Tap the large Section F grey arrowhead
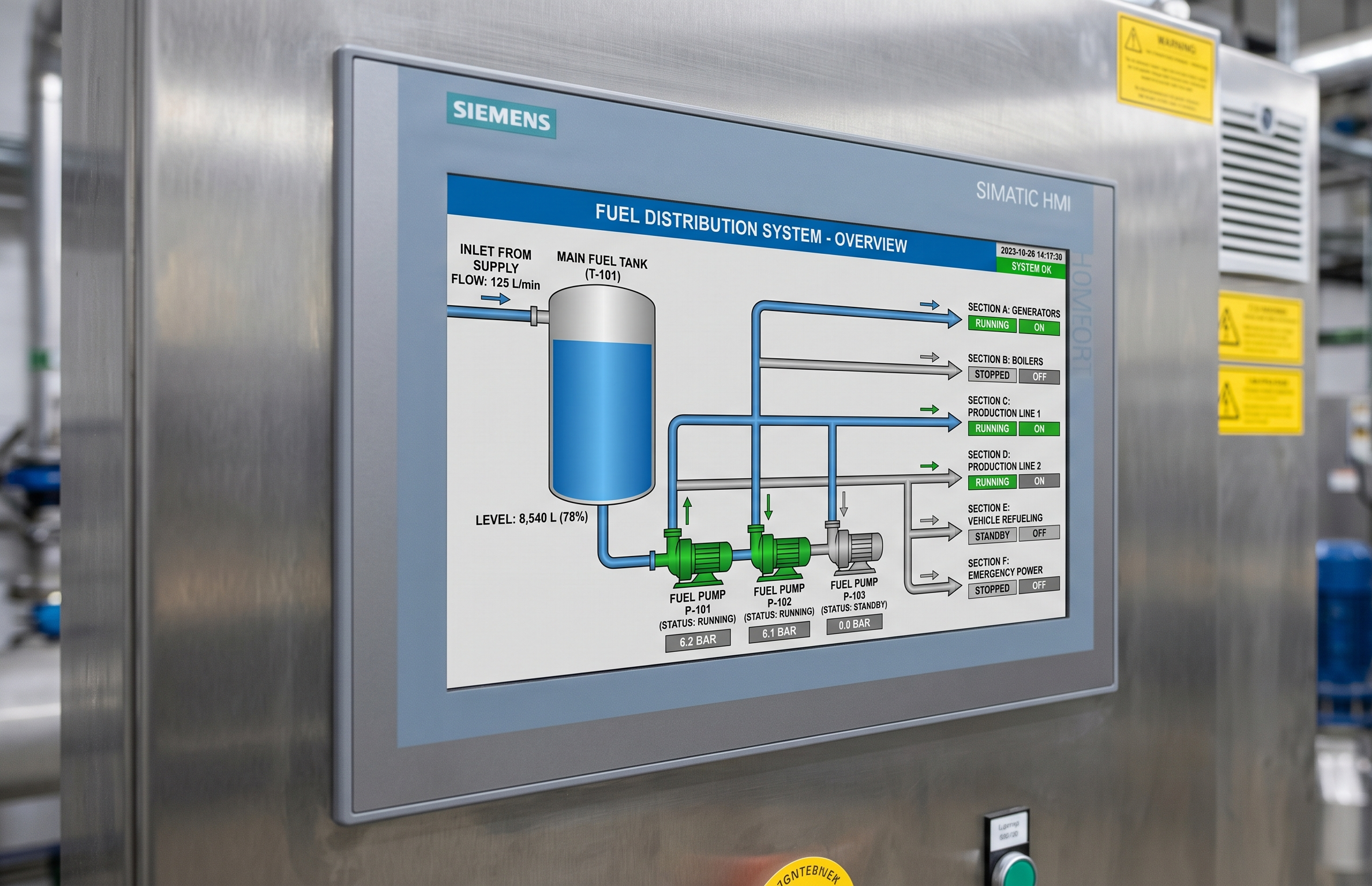The height and width of the screenshot is (886, 1372). click(954, 585)
